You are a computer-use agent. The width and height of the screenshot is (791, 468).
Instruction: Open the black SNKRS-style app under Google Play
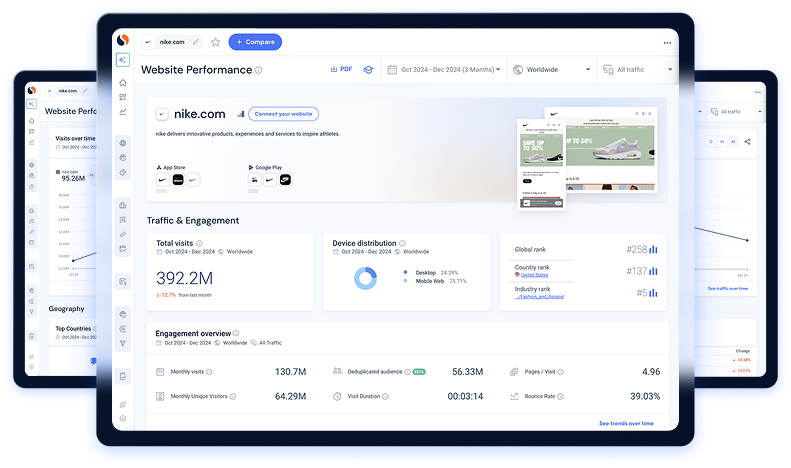point(286,180)
